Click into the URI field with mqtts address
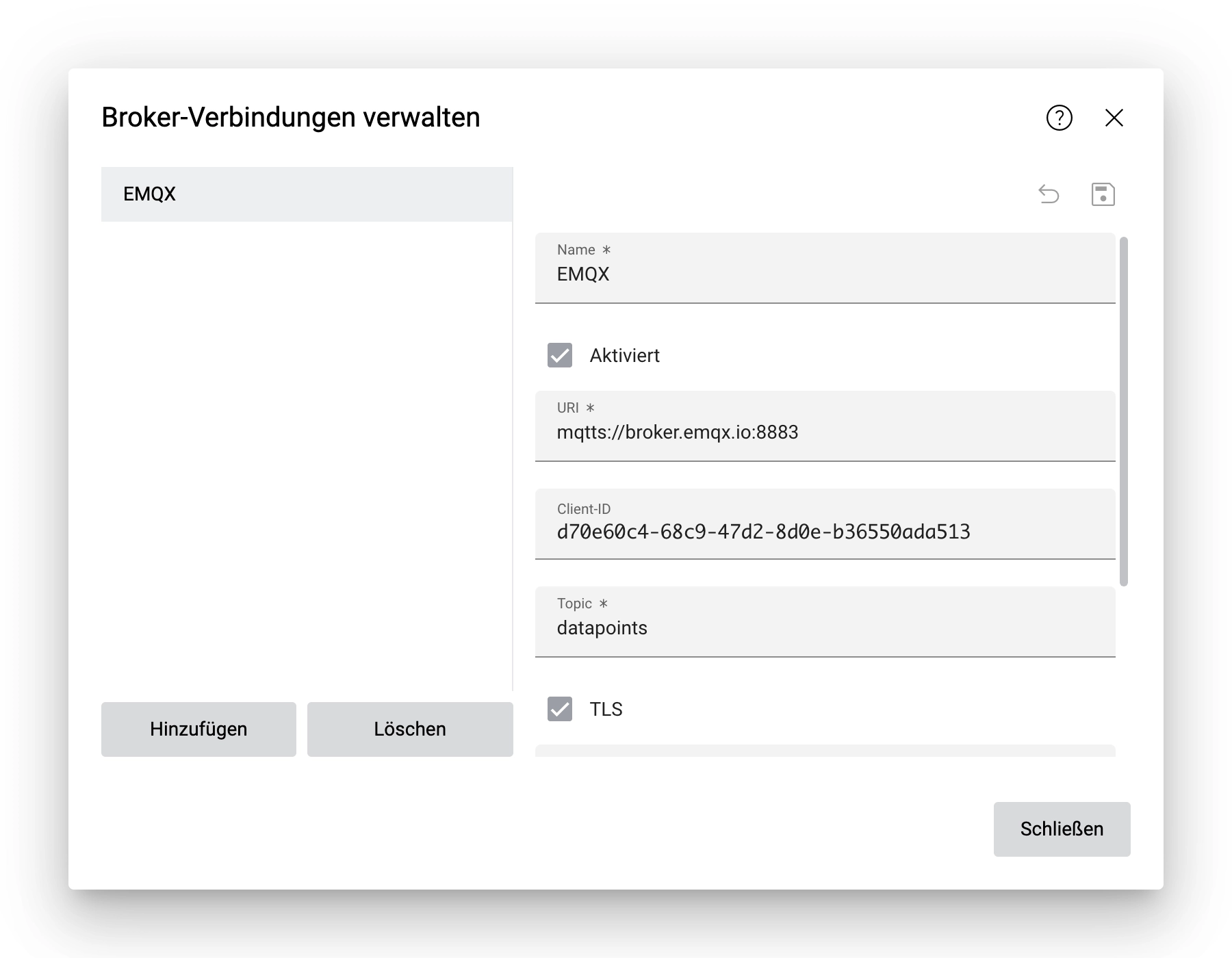The image size is (1232, 958). pyautogui.click(x=821, y=432)
